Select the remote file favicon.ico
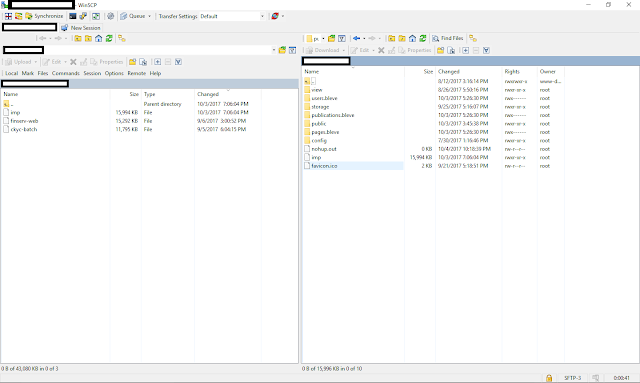The width and height of the screenshot is (640, 383). pyautogui.click(x=324, y=166)
